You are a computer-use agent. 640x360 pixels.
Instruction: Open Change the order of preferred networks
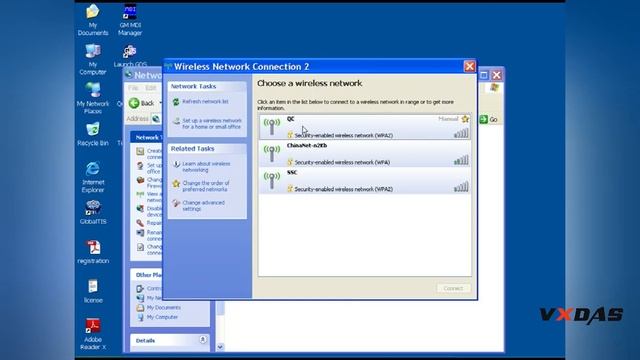click(x=206, y=186)
